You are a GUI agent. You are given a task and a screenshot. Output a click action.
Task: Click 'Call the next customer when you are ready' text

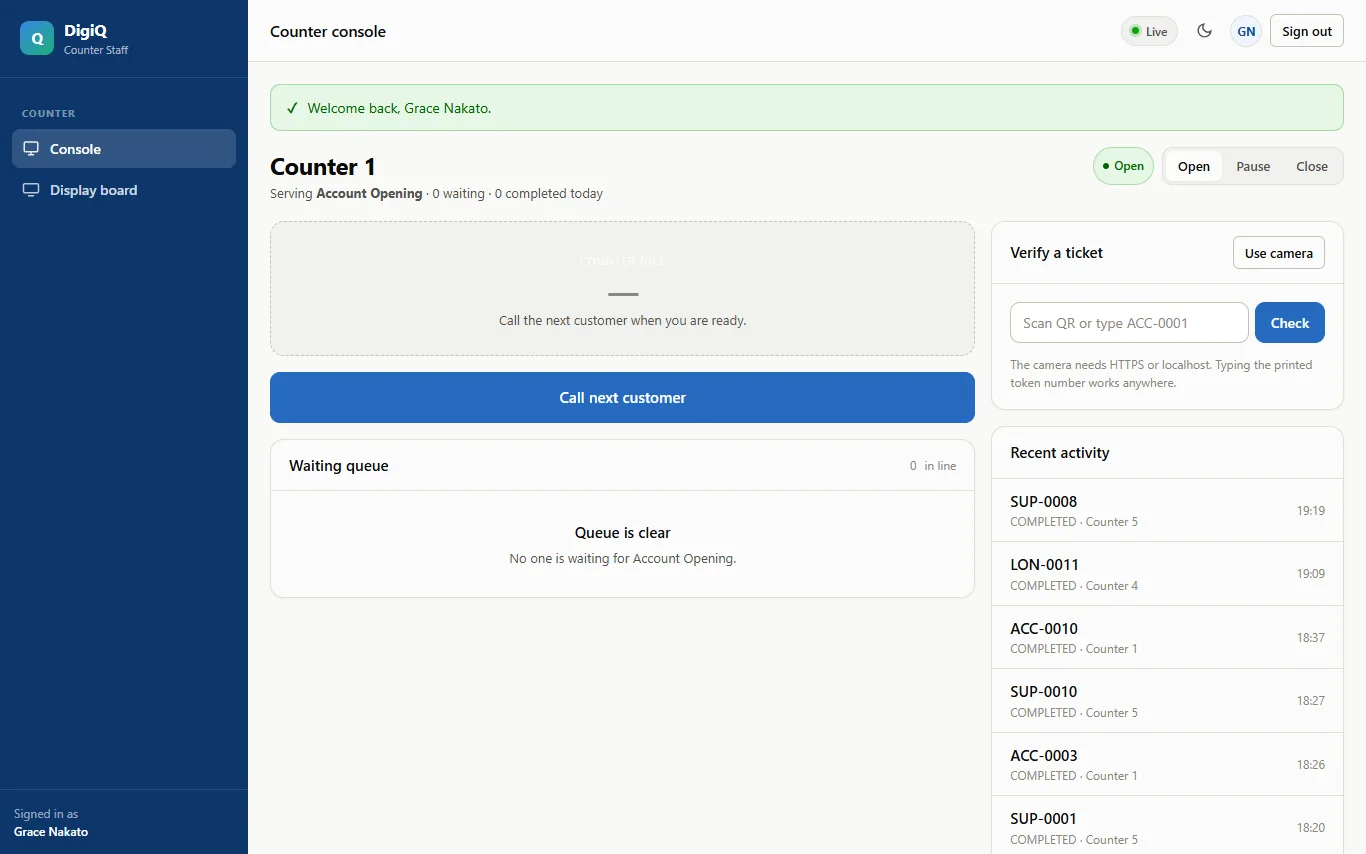[x=622, y=321]
